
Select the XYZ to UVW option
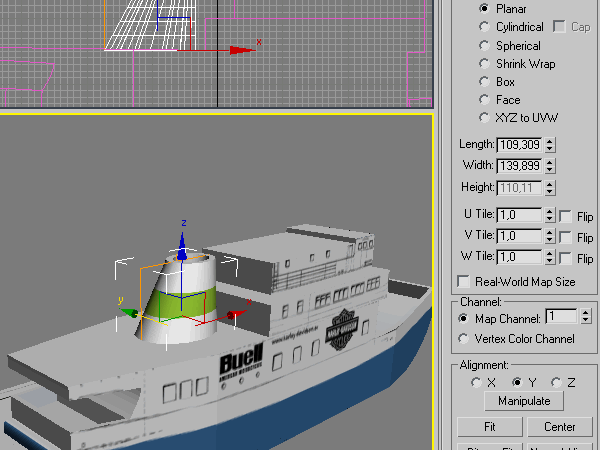click(484, 117)
